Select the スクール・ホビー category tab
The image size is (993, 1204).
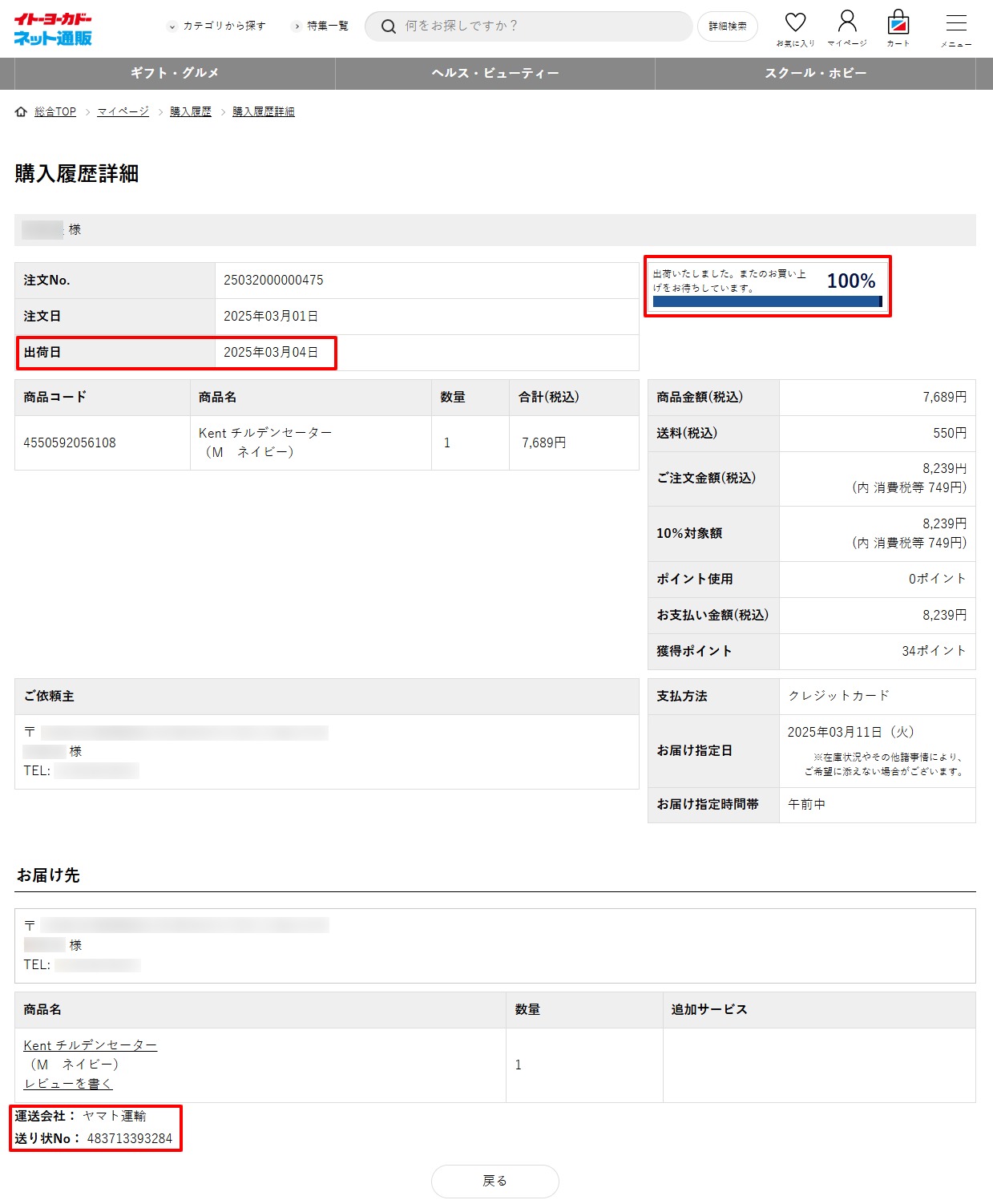815,74
